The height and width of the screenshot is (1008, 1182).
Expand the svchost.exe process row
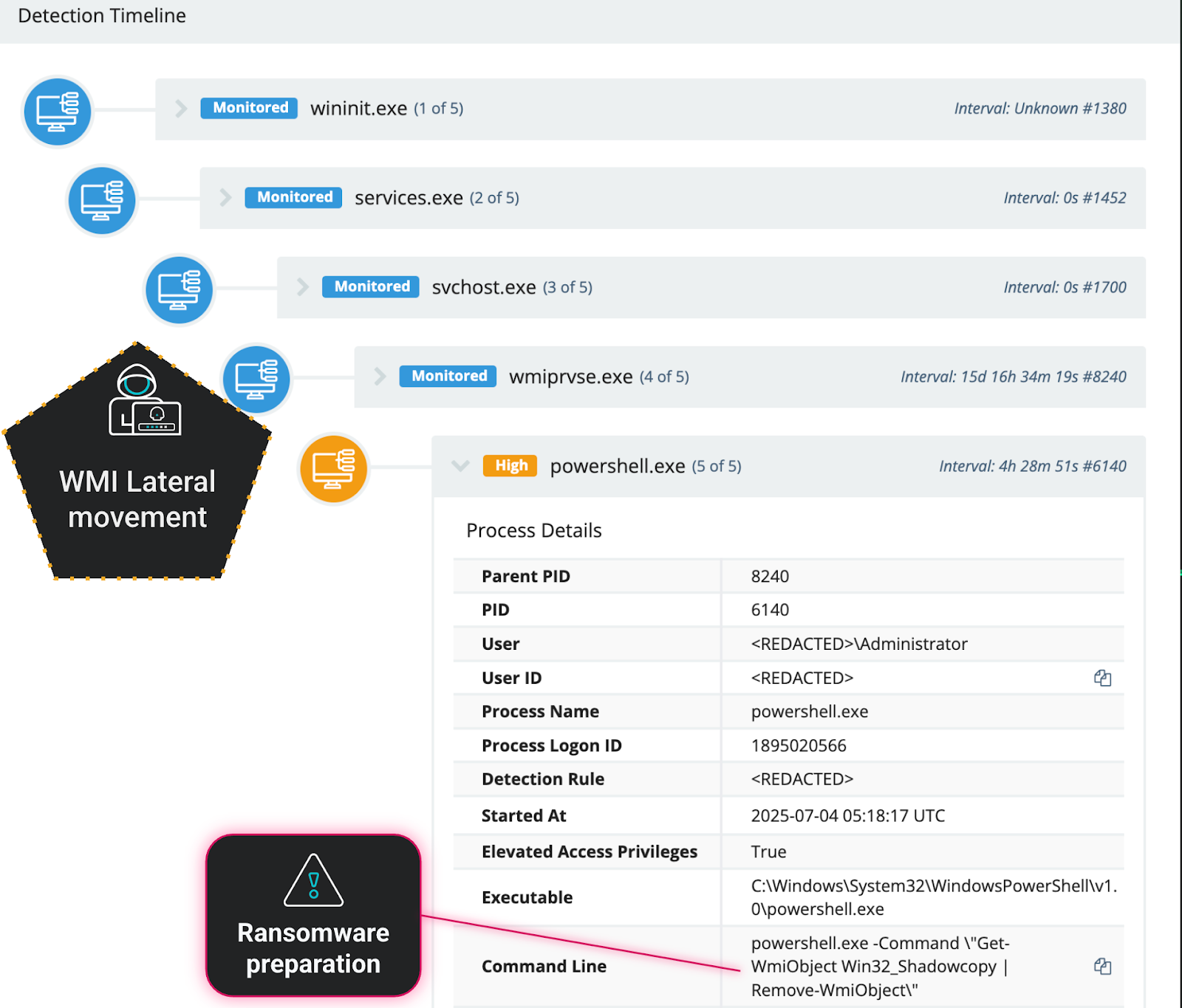[x=302, y=287]
